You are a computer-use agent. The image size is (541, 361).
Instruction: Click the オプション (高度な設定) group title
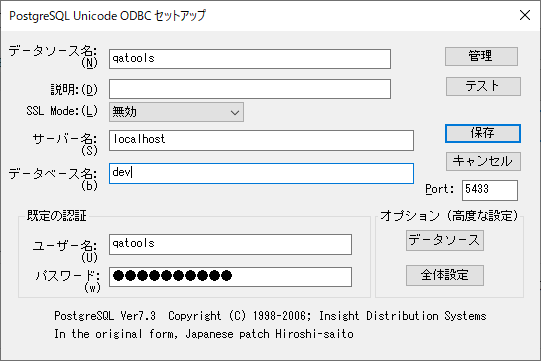click(x=449, y=216)
